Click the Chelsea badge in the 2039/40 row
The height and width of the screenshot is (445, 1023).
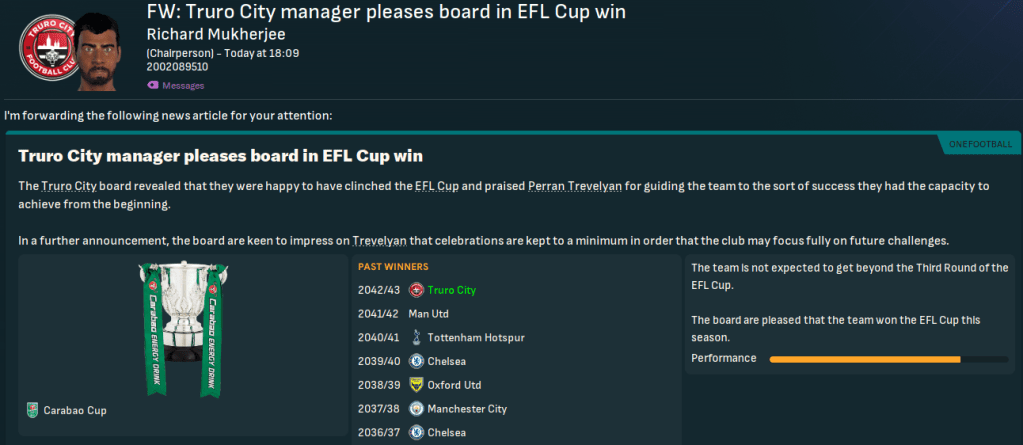click(416, 361)
